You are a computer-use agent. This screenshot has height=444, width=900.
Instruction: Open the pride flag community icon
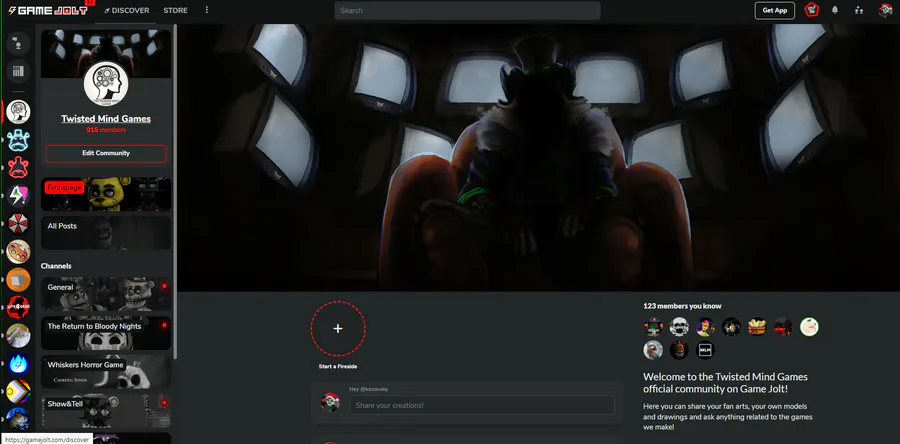[18, 392]
